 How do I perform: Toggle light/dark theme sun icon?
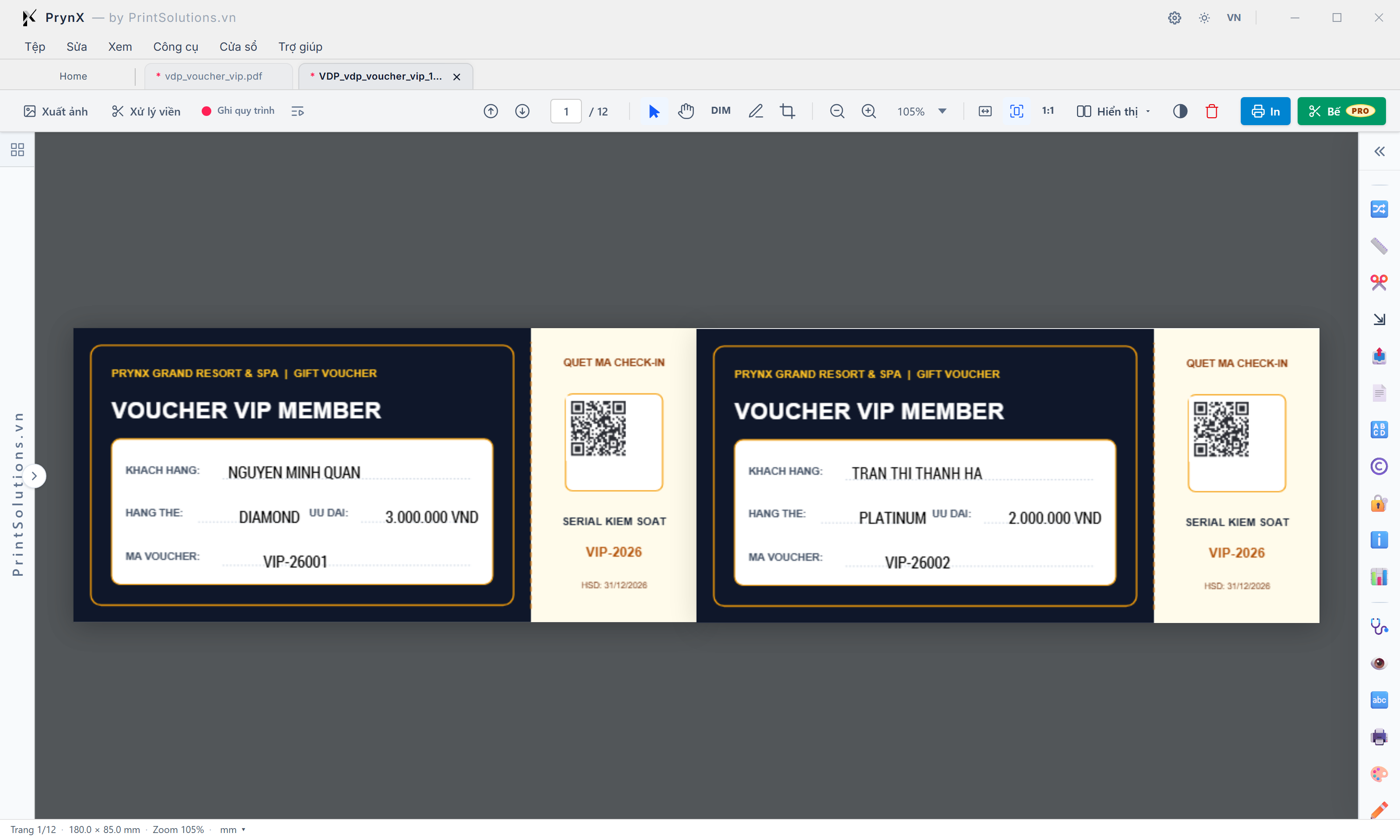[1204, 17]
